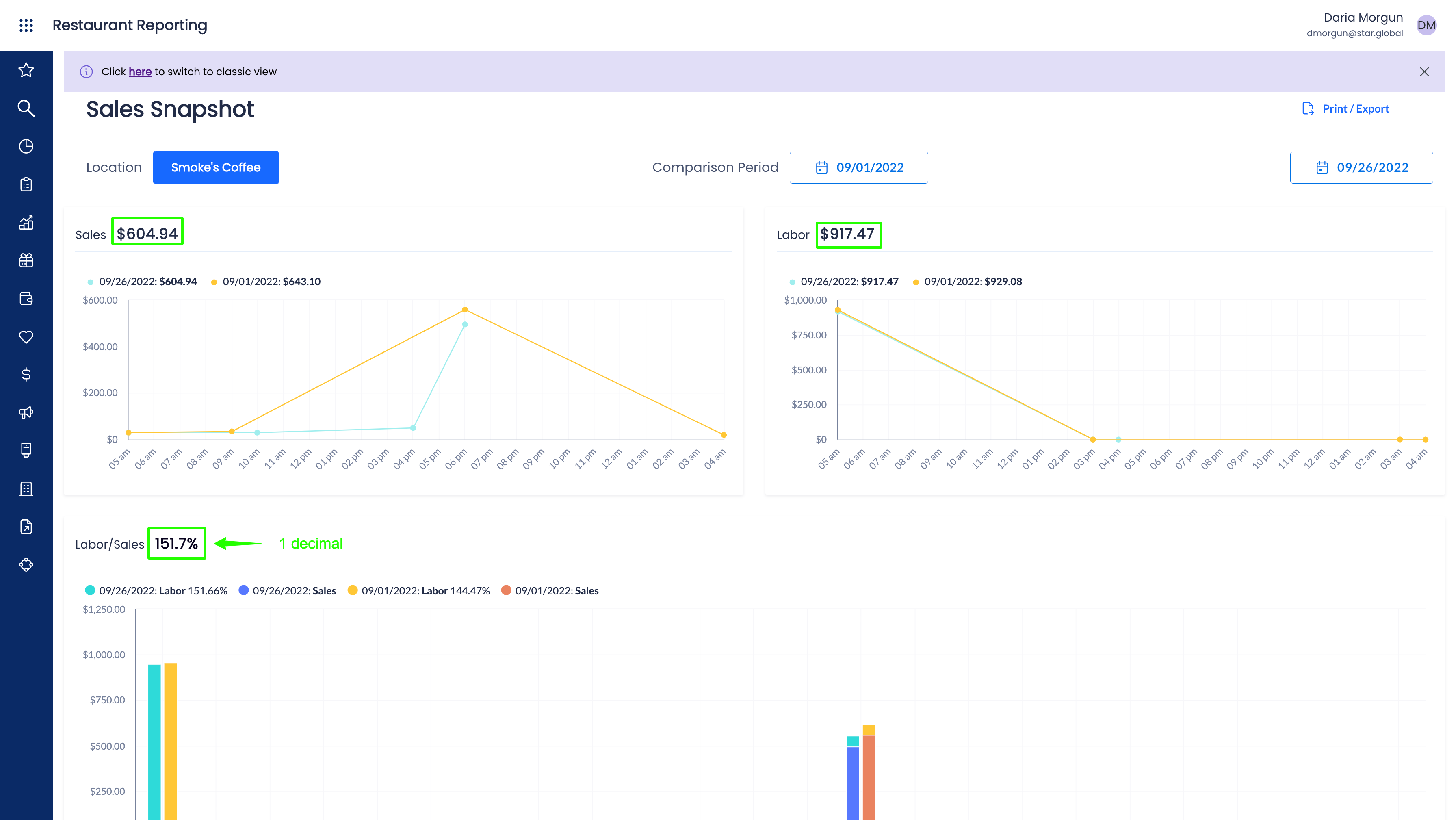The height and width of the screenshot is (820, 1456).
Task: Click the Labor total $917.47
Action: [847, 234]
